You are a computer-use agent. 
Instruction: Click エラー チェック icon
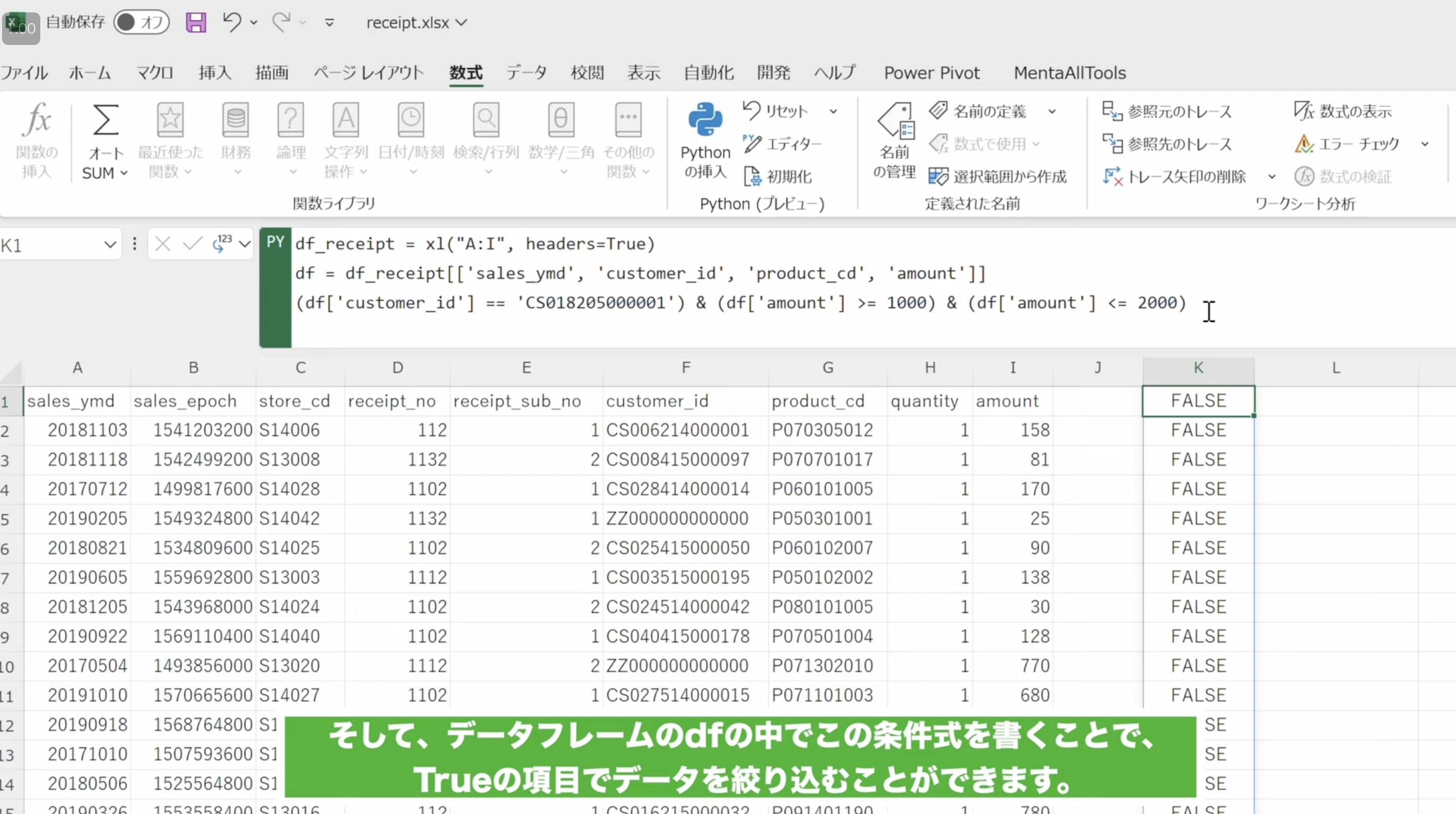pos(1305,144)
